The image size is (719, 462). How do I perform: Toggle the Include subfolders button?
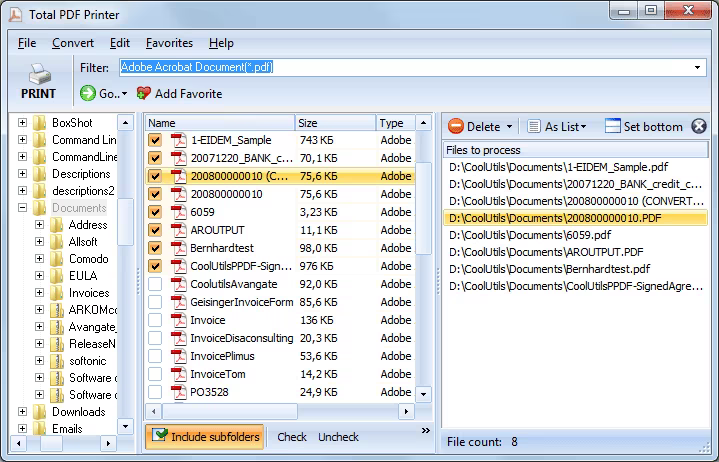click(x=205, y=437)
